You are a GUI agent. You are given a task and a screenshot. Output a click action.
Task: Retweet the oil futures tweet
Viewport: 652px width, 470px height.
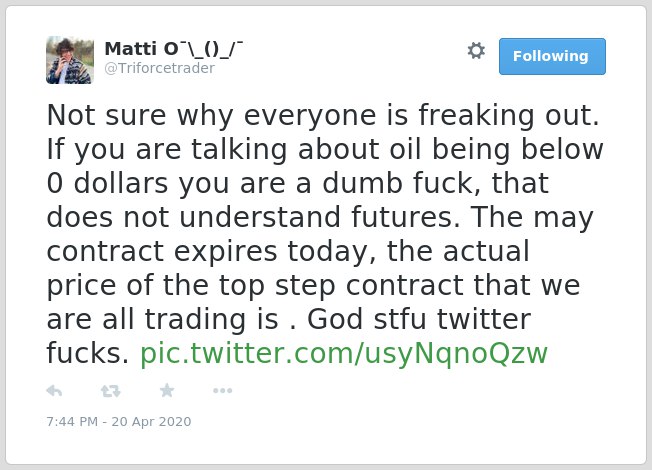[x=111, y=391]
